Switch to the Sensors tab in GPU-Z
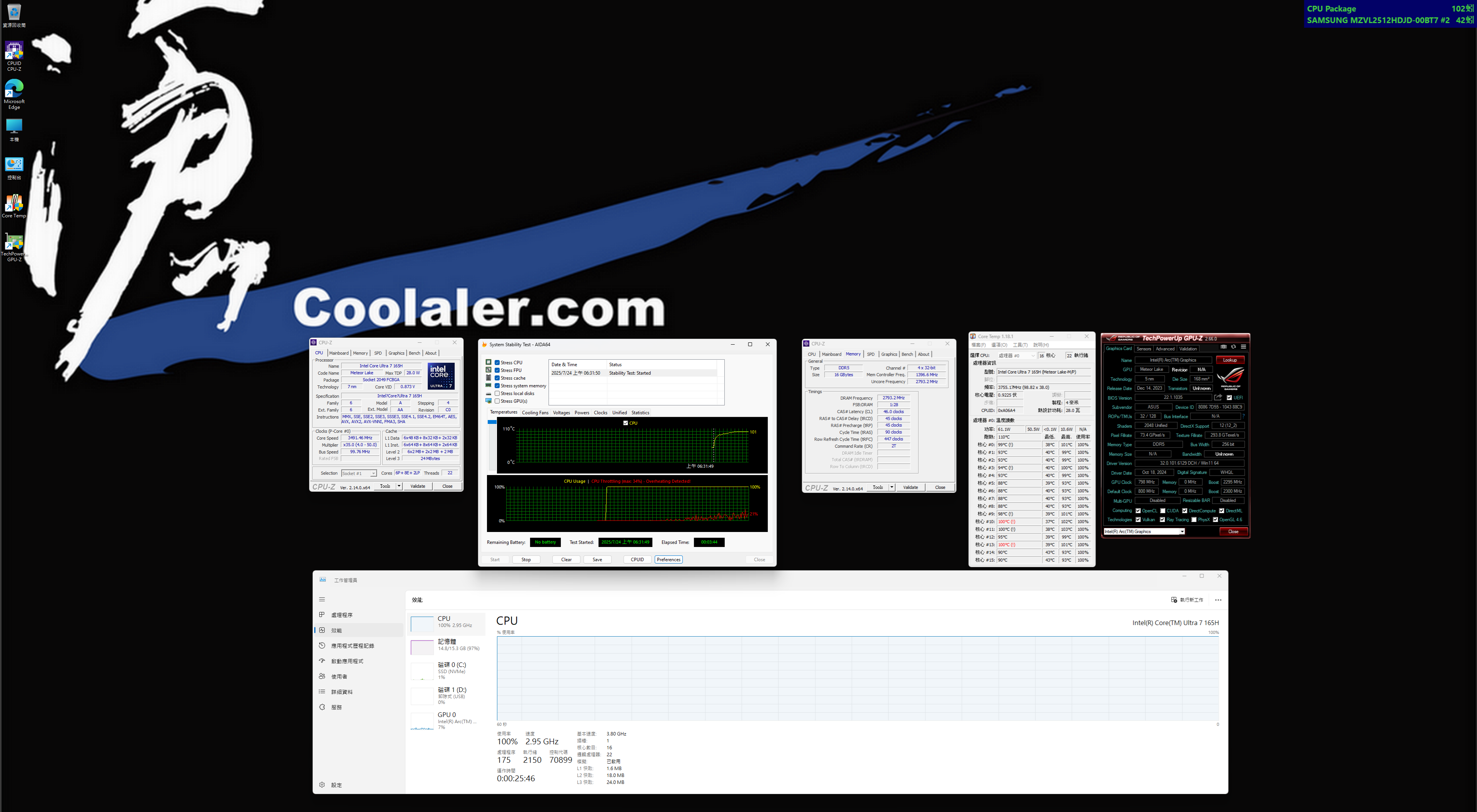Image resolution: width=1477 pixels, height=812 pixels. (1143, 348)
